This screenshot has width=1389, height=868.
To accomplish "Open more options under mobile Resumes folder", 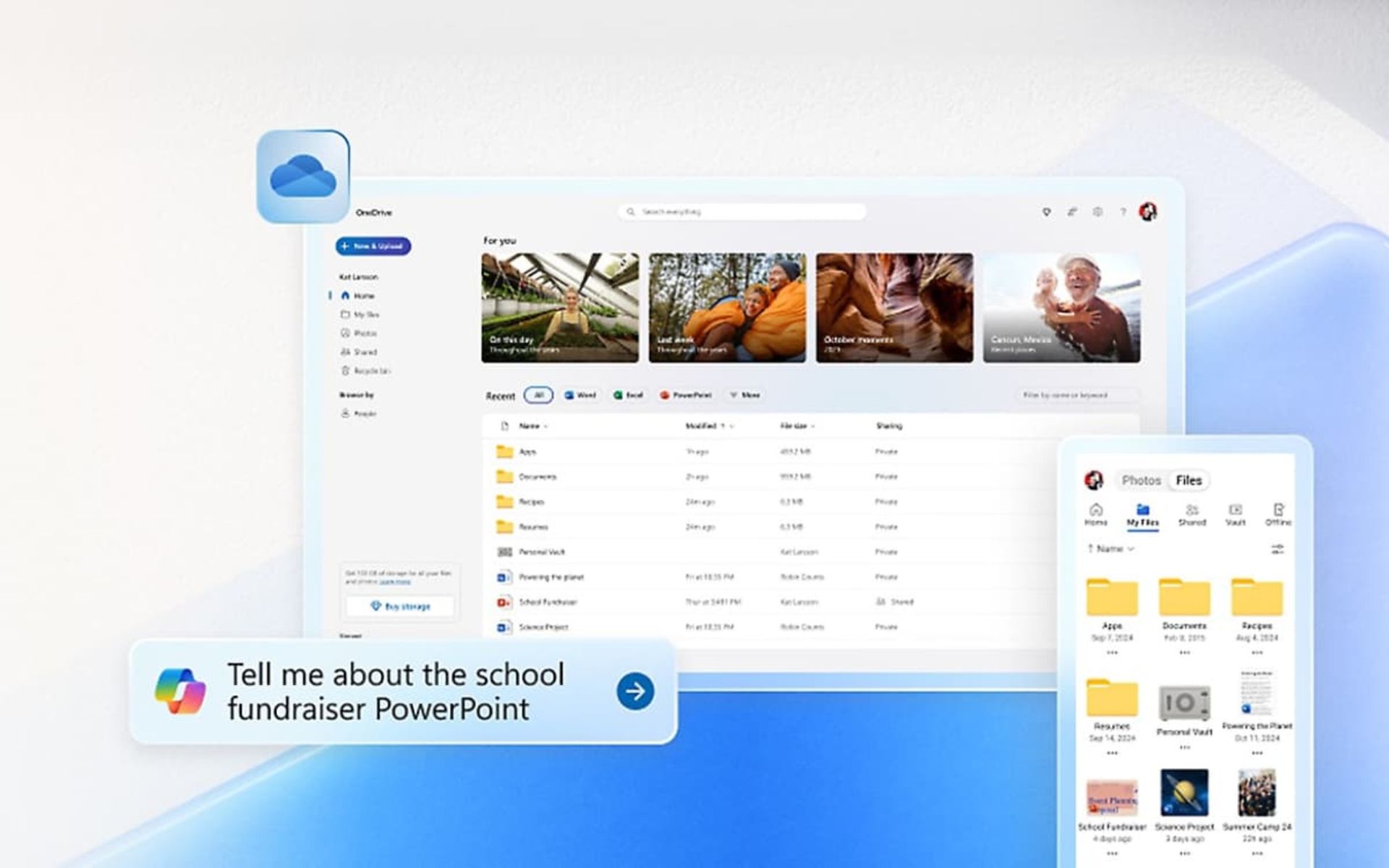I will click(x=1112, y=753).
